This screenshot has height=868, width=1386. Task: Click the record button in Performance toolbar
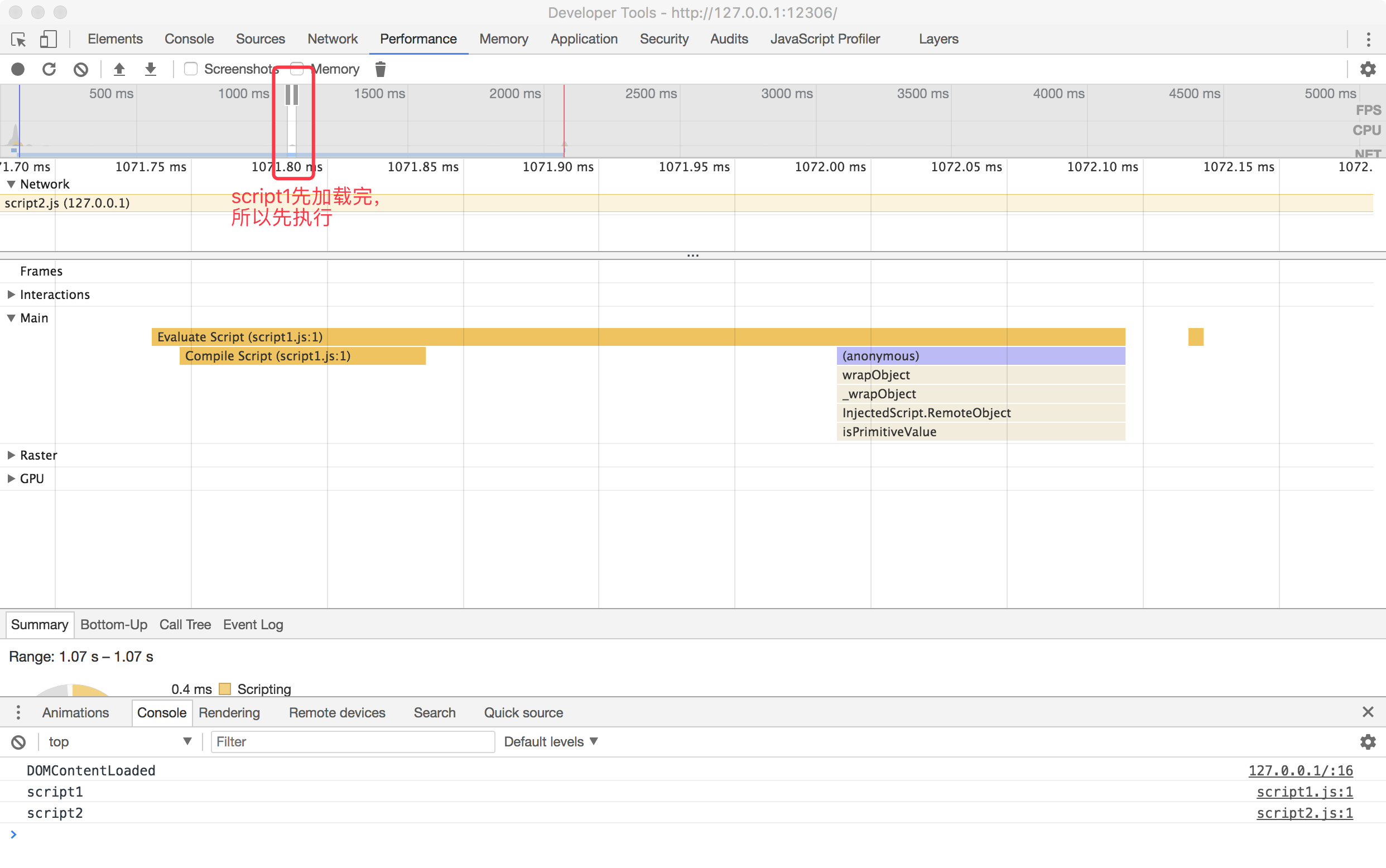(18, 70)
